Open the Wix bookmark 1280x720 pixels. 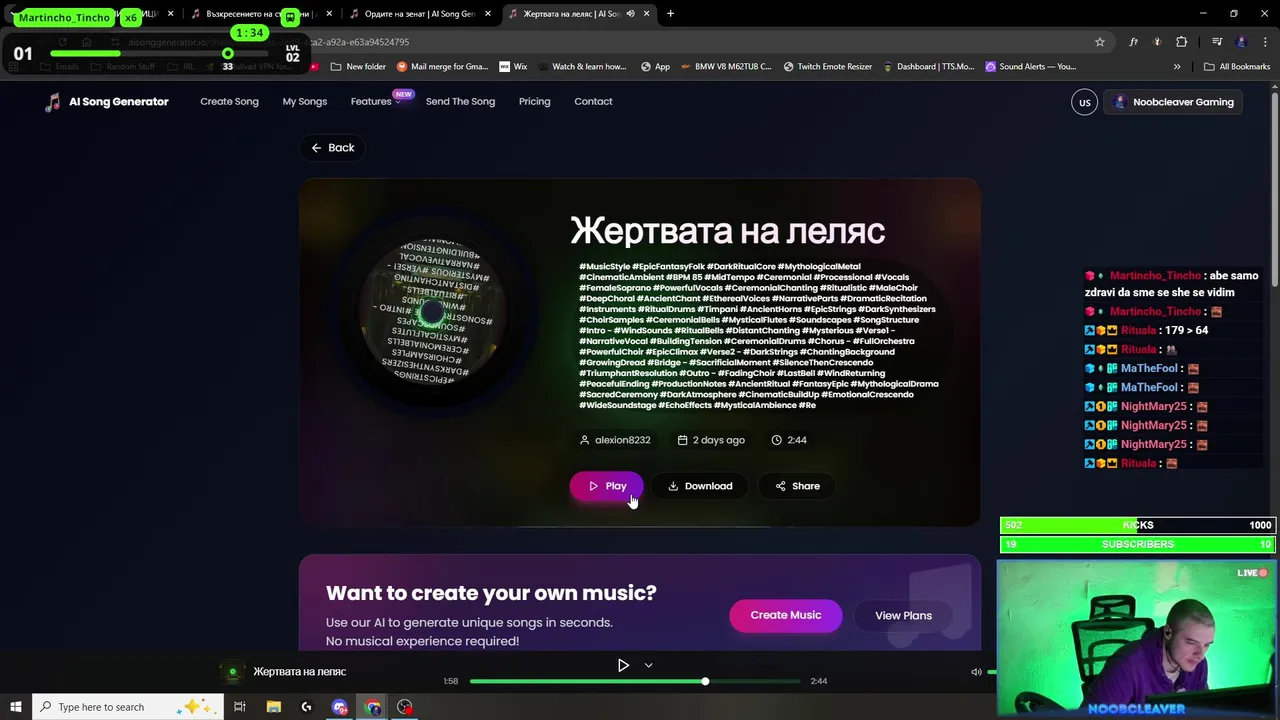[513, 67]
